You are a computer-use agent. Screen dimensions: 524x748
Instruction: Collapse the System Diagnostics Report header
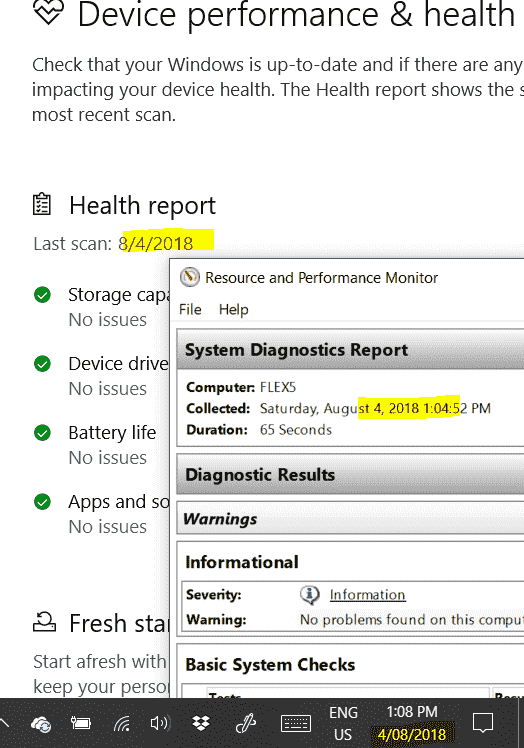350,350
